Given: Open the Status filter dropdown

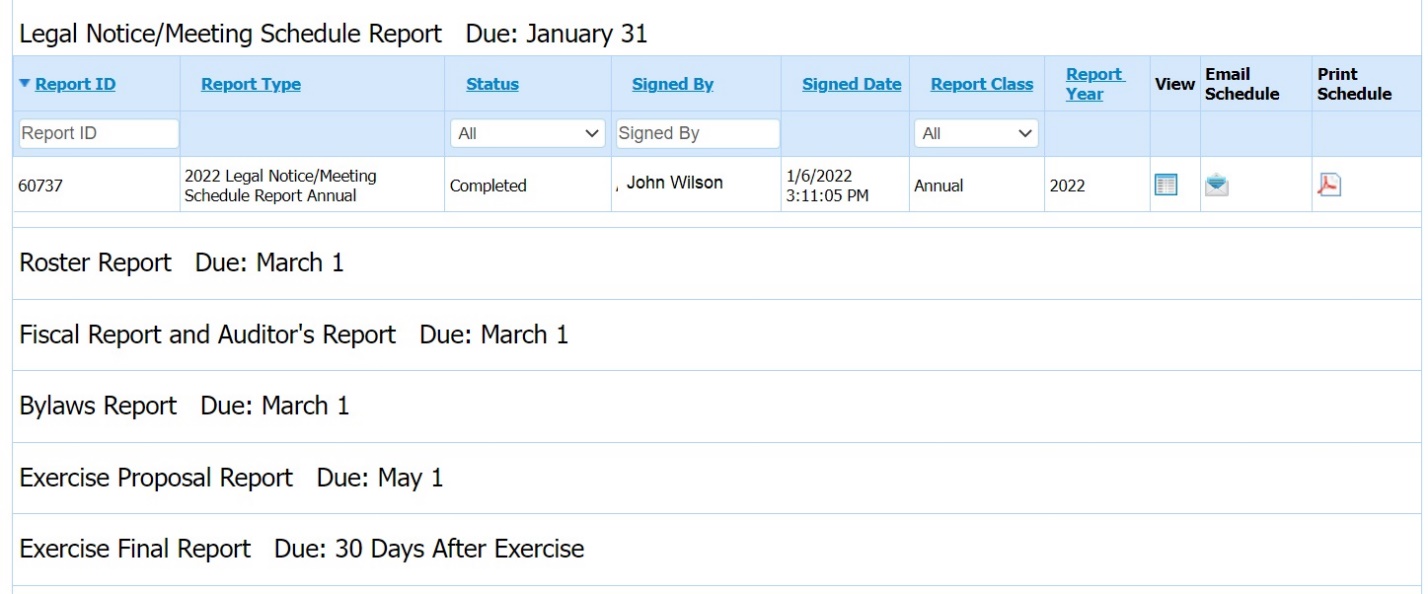Looking at the screenshot, I should [528, 133].
